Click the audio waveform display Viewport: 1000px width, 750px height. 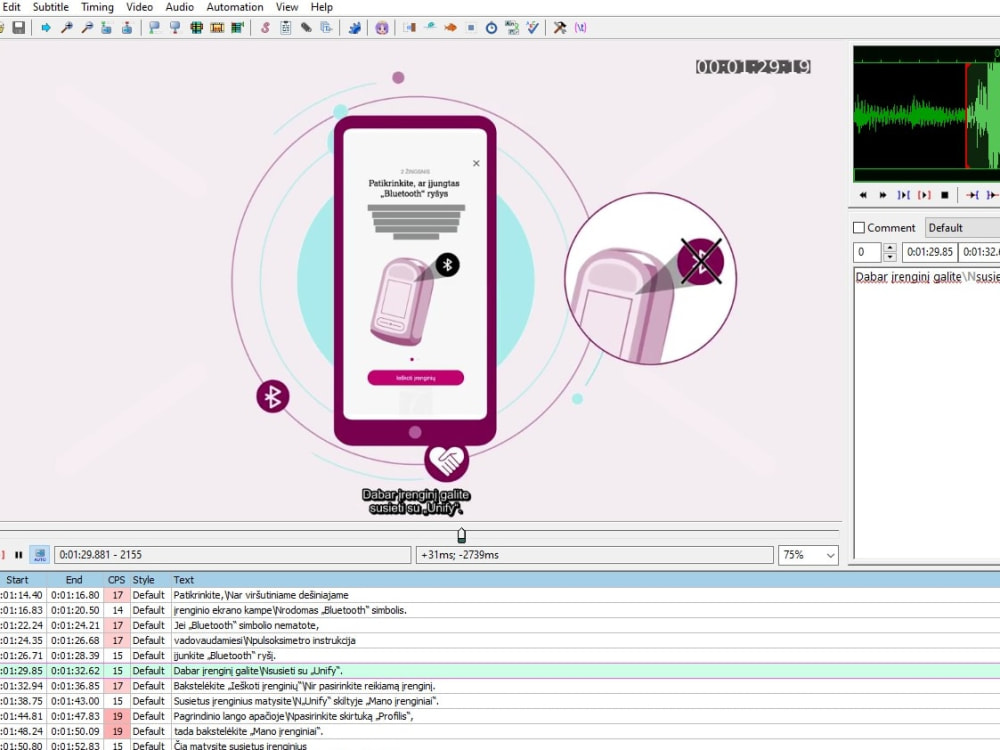point(927,114)
